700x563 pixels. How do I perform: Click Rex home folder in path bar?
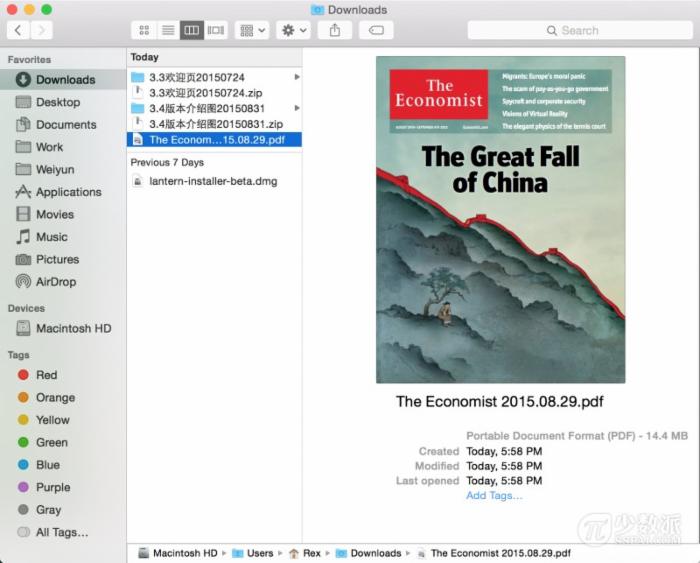click(304, 553)
